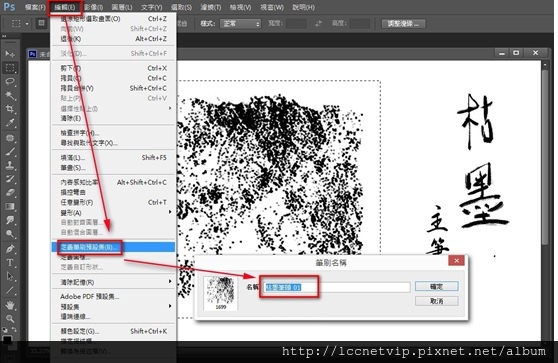Click the swap width and height icon
558x363 pixels.
coord(318,23)
